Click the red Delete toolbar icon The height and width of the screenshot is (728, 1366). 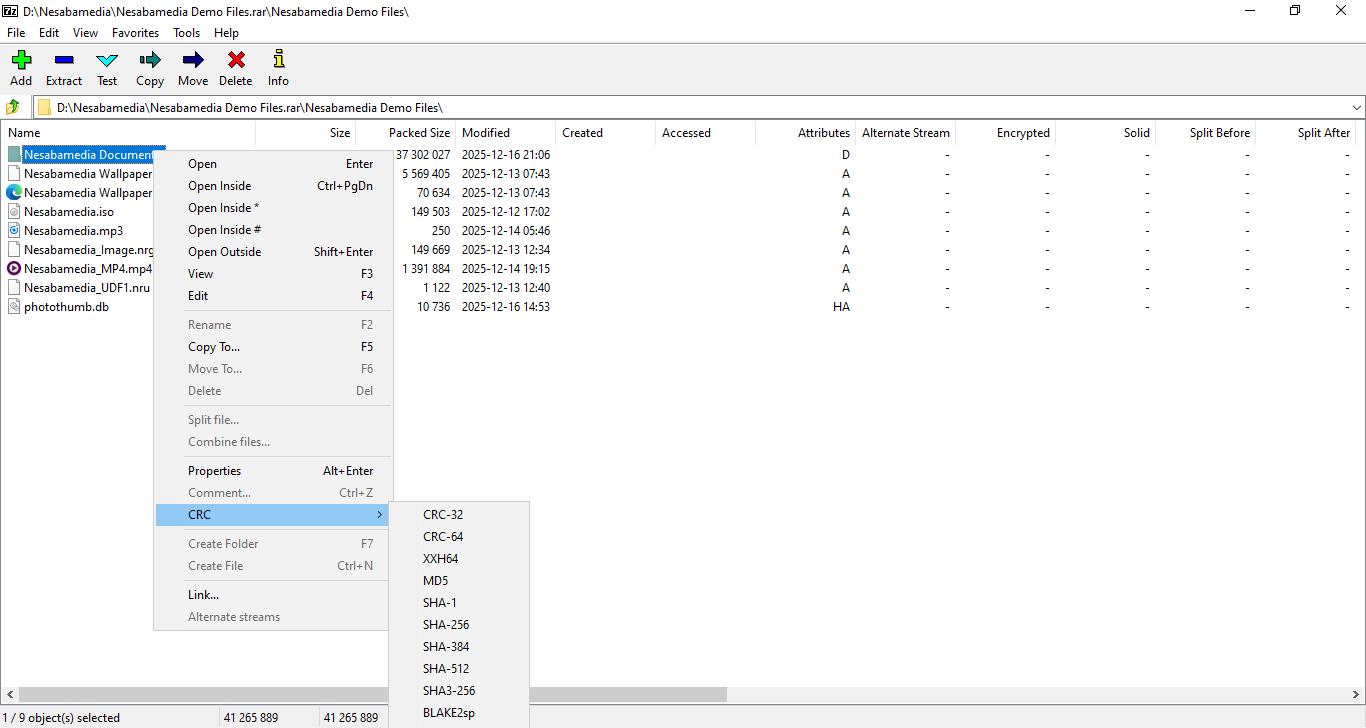coord(236,61)
